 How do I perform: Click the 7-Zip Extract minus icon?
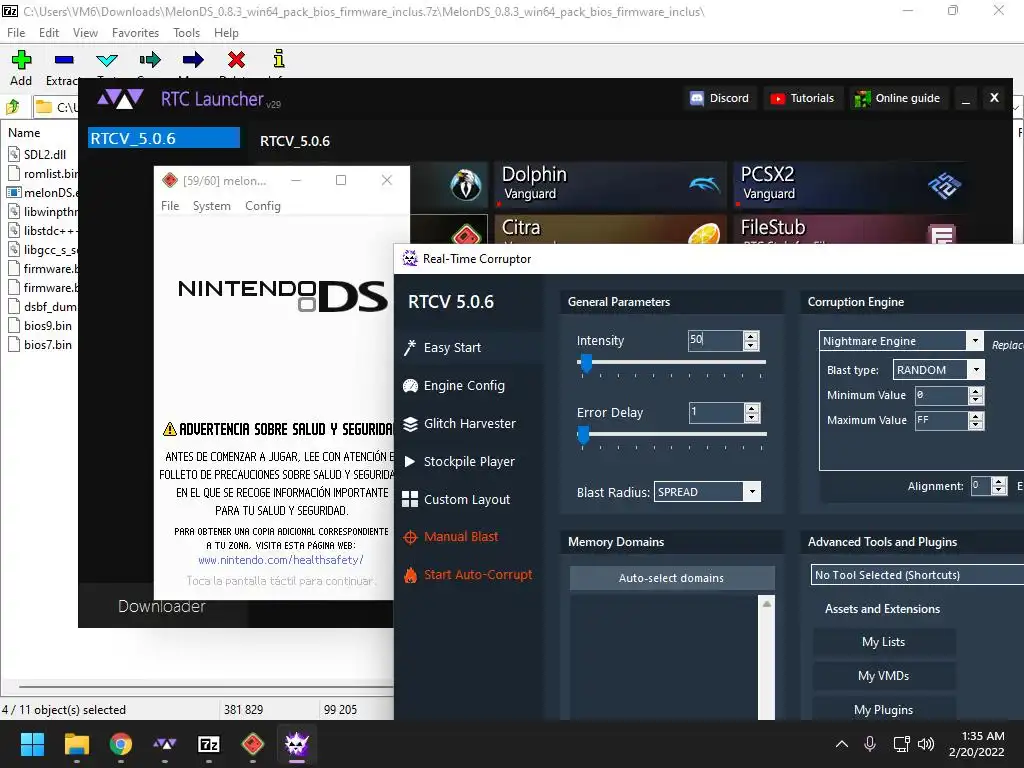[x=64, y=60]
